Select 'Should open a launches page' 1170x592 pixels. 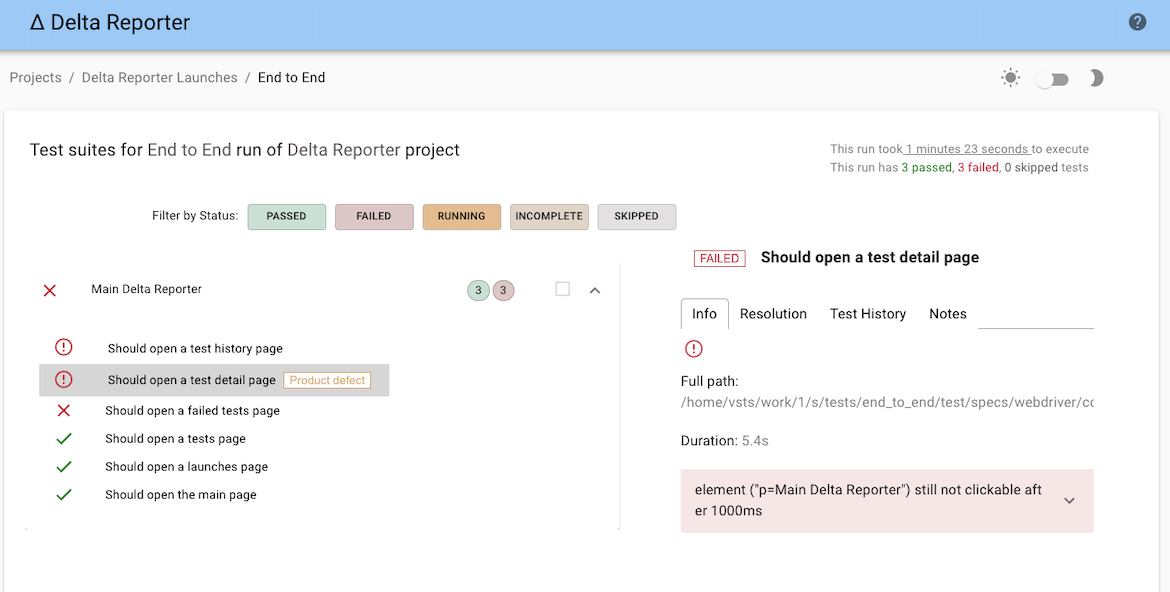(187, 467)
